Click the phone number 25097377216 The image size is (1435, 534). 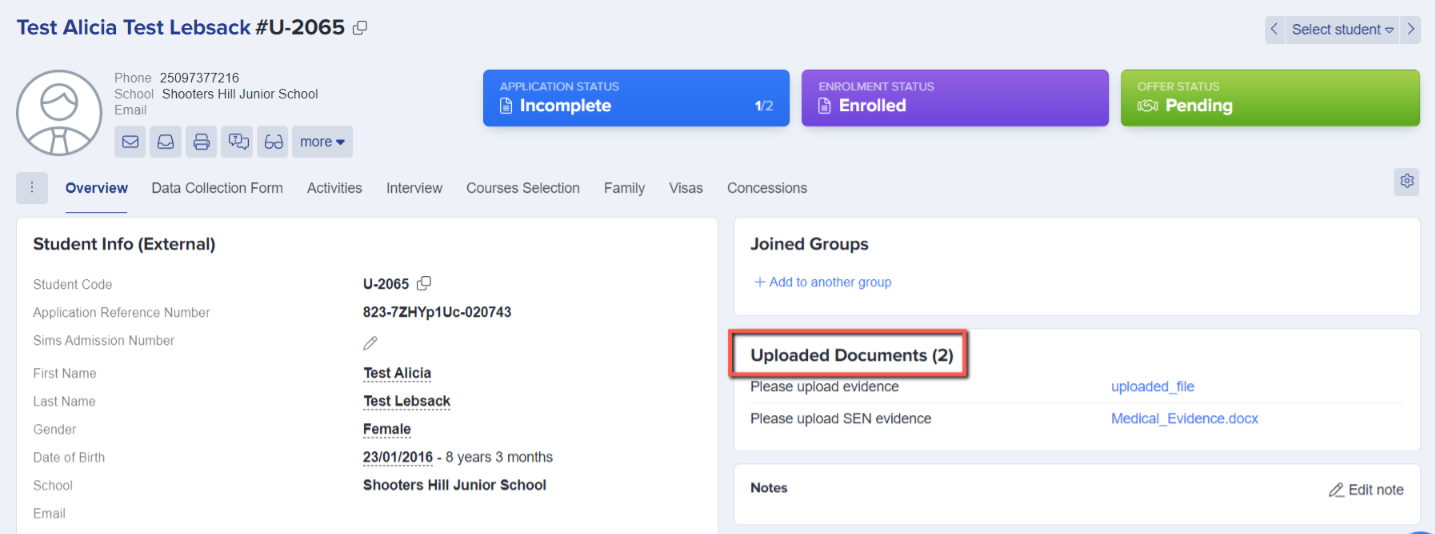pyautogui.click(x=199, y=78)
